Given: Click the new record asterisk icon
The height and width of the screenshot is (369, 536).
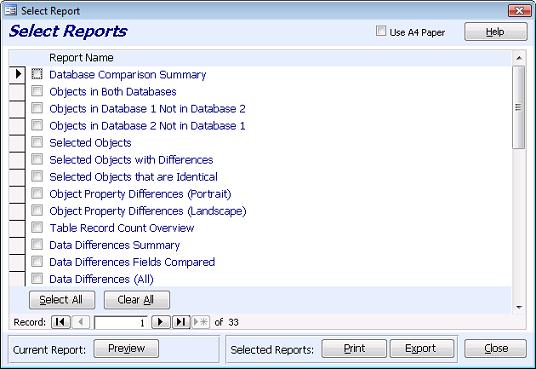Looking at the screenshot, I should click(201, 322).
